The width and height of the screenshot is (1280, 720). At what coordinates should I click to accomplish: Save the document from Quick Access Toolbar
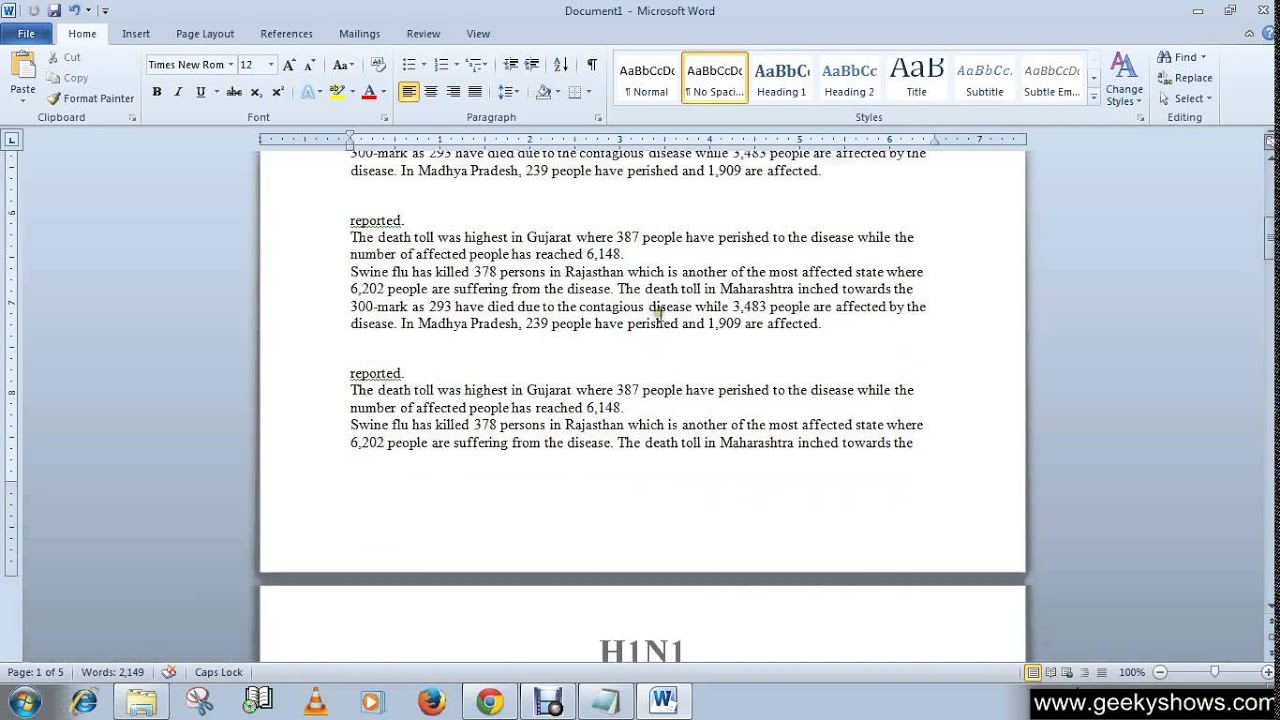point(54,10)
